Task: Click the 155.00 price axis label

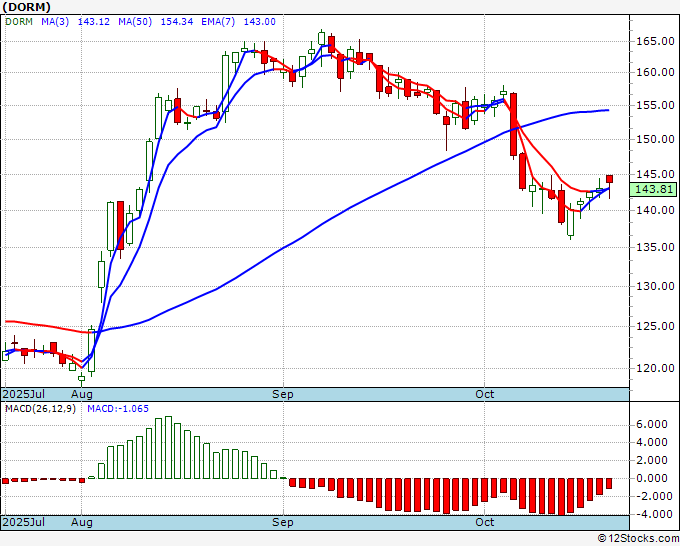Action: pos(655,105)
